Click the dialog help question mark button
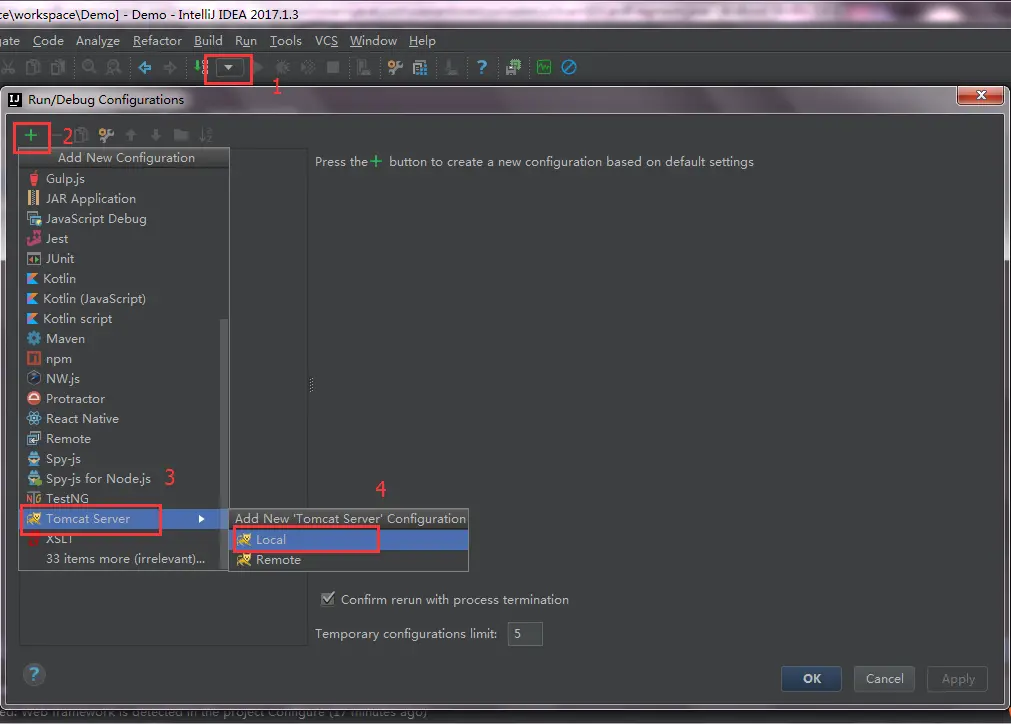This screenshot has width=1011, height=724. point(34,674)
